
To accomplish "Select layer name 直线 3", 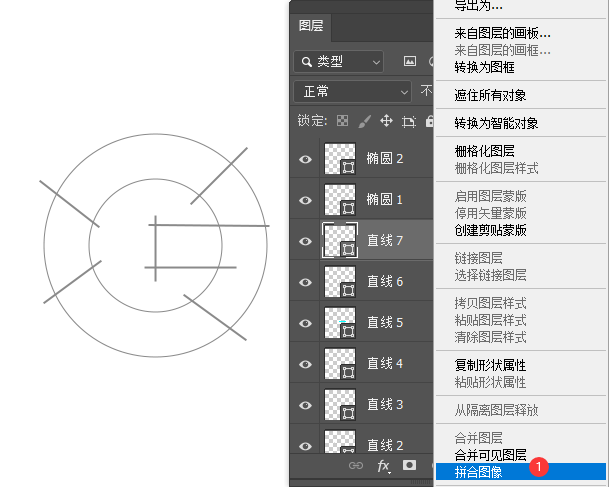I will [x=385, y=405].
